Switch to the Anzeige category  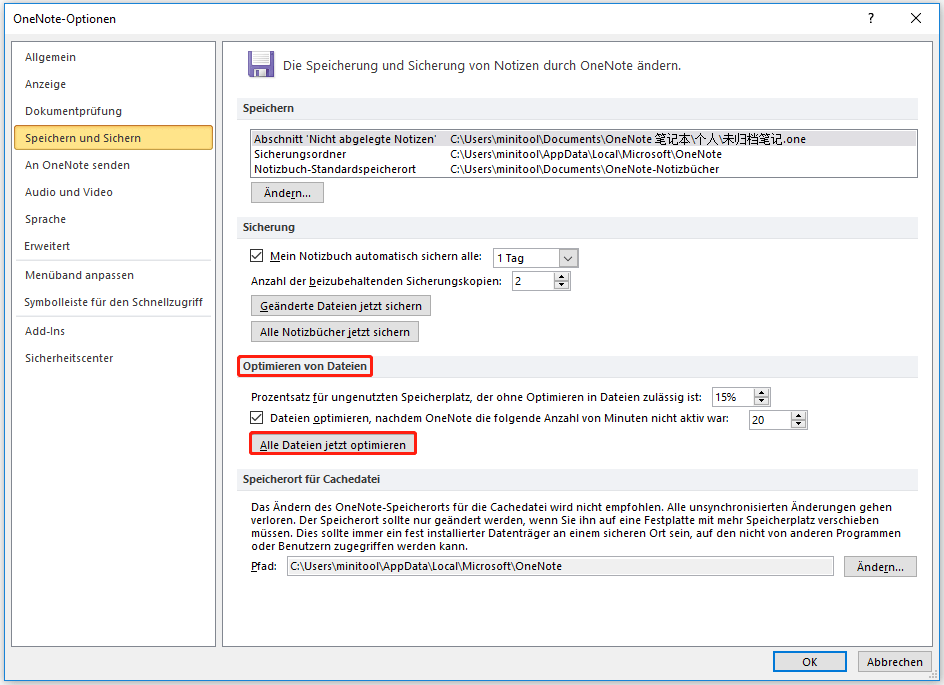pyautogui.click(x=46, y=84)
